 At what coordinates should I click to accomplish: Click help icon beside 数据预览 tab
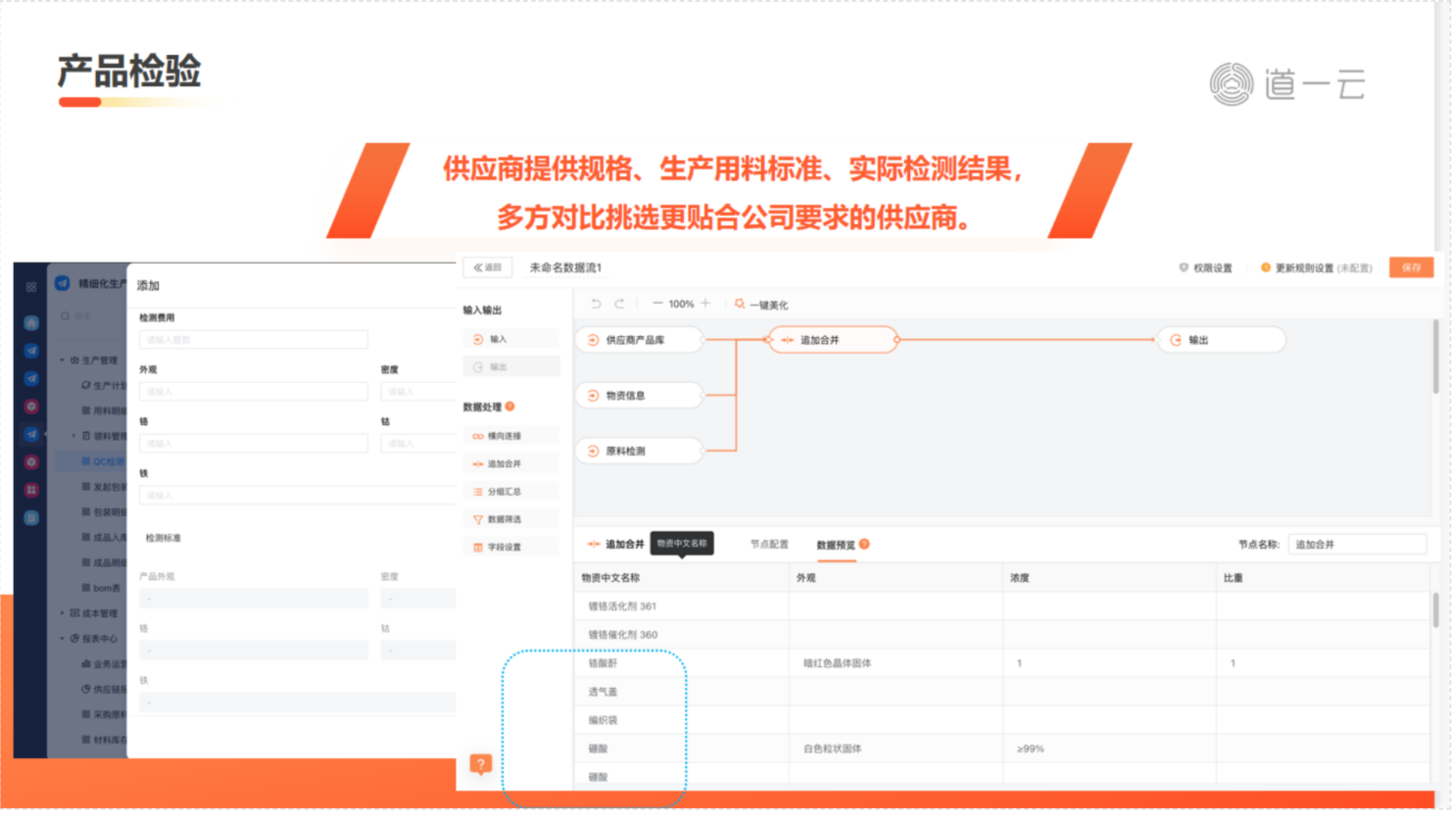[864, 544]
